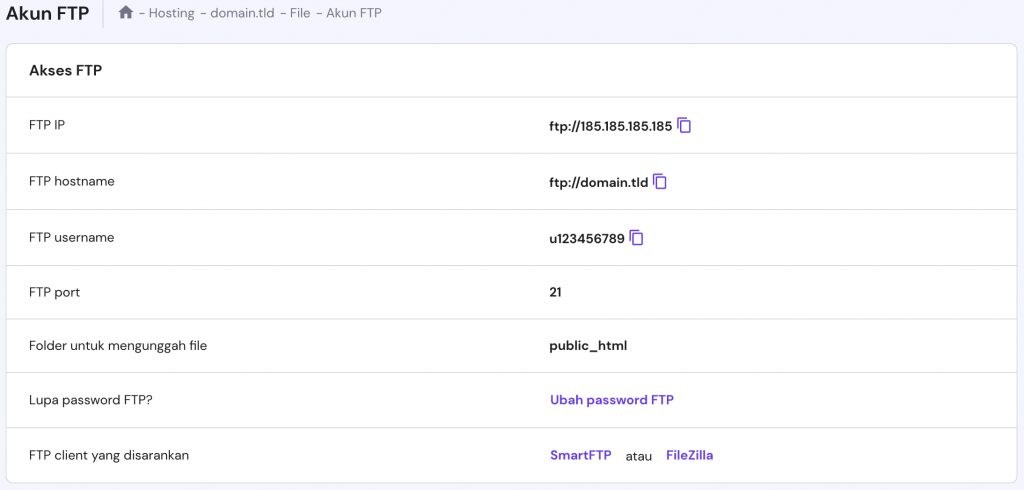1024x490 pixels.
Task: Open the Ubah password FTP link
Action: click(x=612, y=400)
